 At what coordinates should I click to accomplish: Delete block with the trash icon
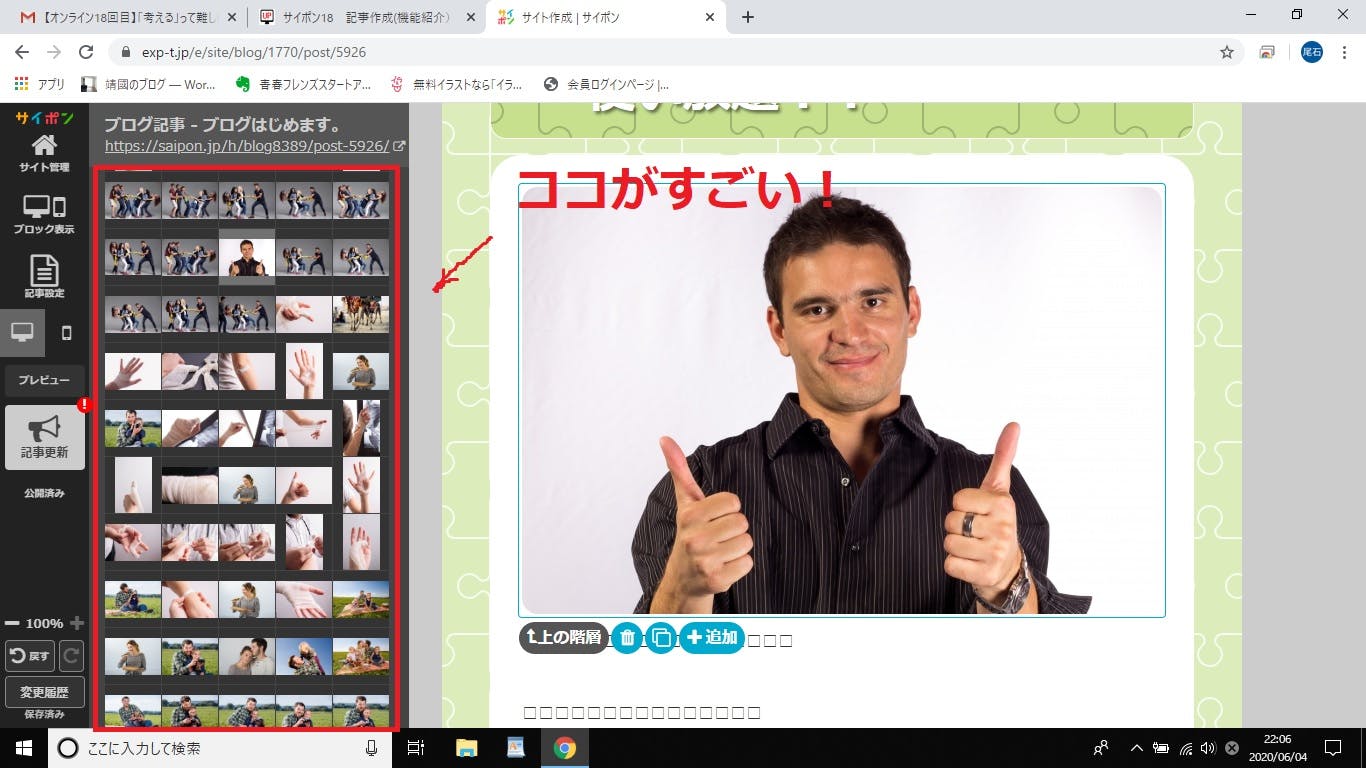click(626, 638)
